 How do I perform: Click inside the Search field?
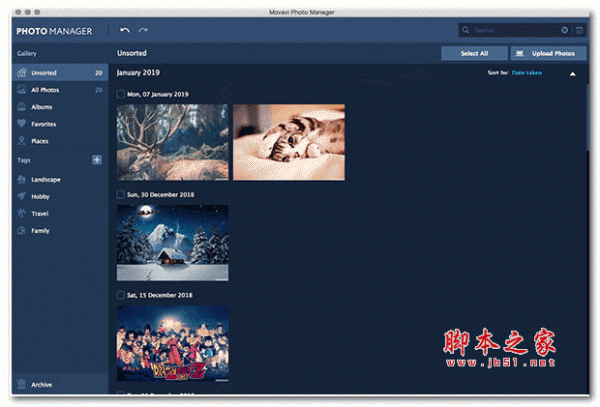[517, 30]
